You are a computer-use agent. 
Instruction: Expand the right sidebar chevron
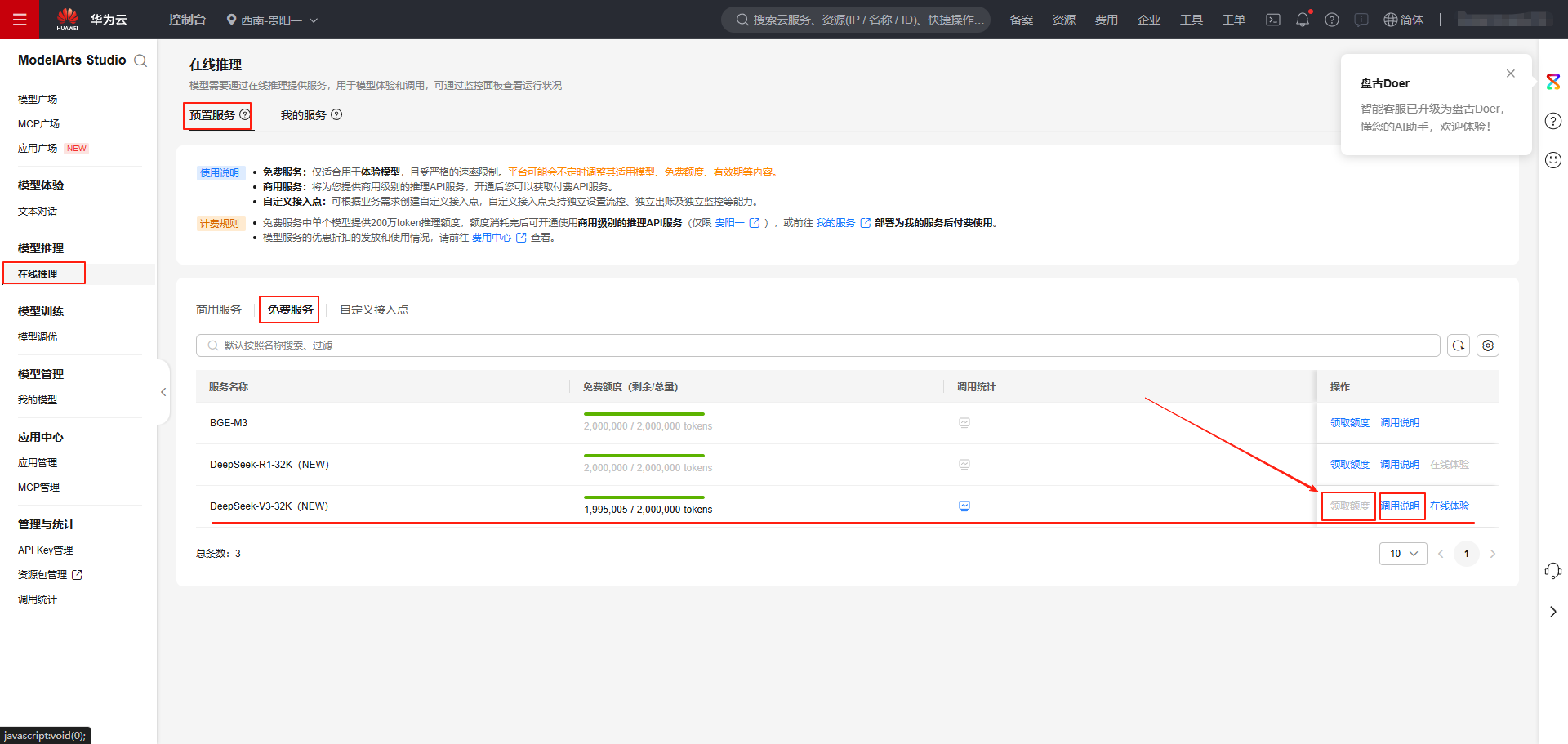coord(1553,612)
